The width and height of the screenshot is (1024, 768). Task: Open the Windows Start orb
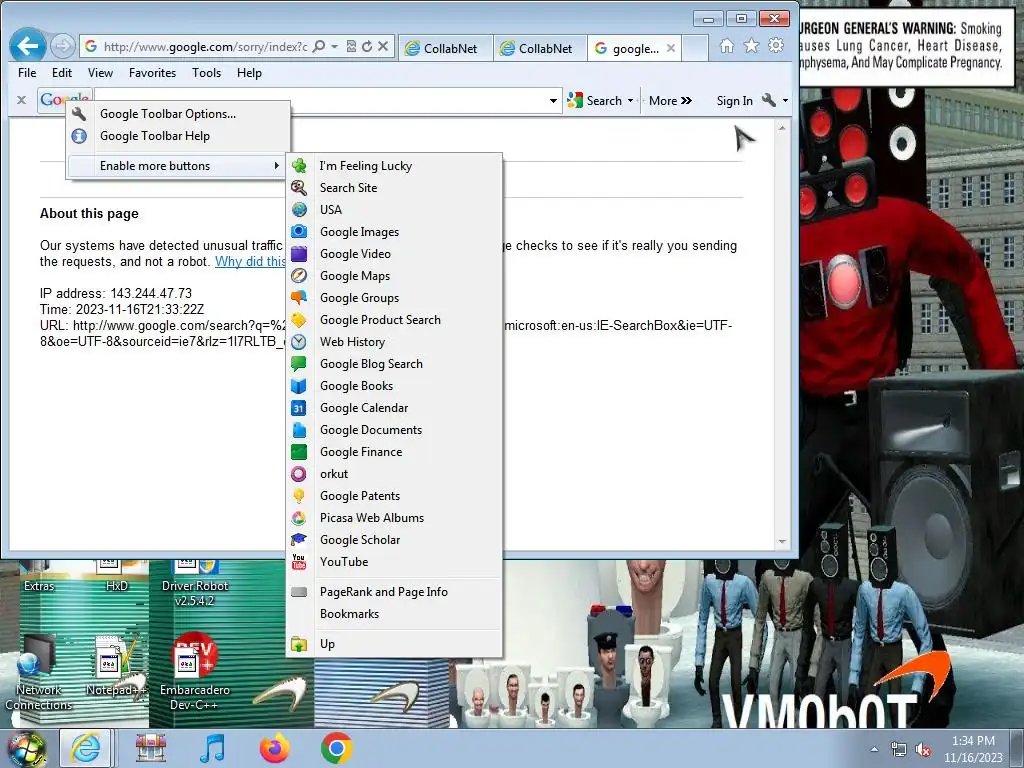(26, 749)
